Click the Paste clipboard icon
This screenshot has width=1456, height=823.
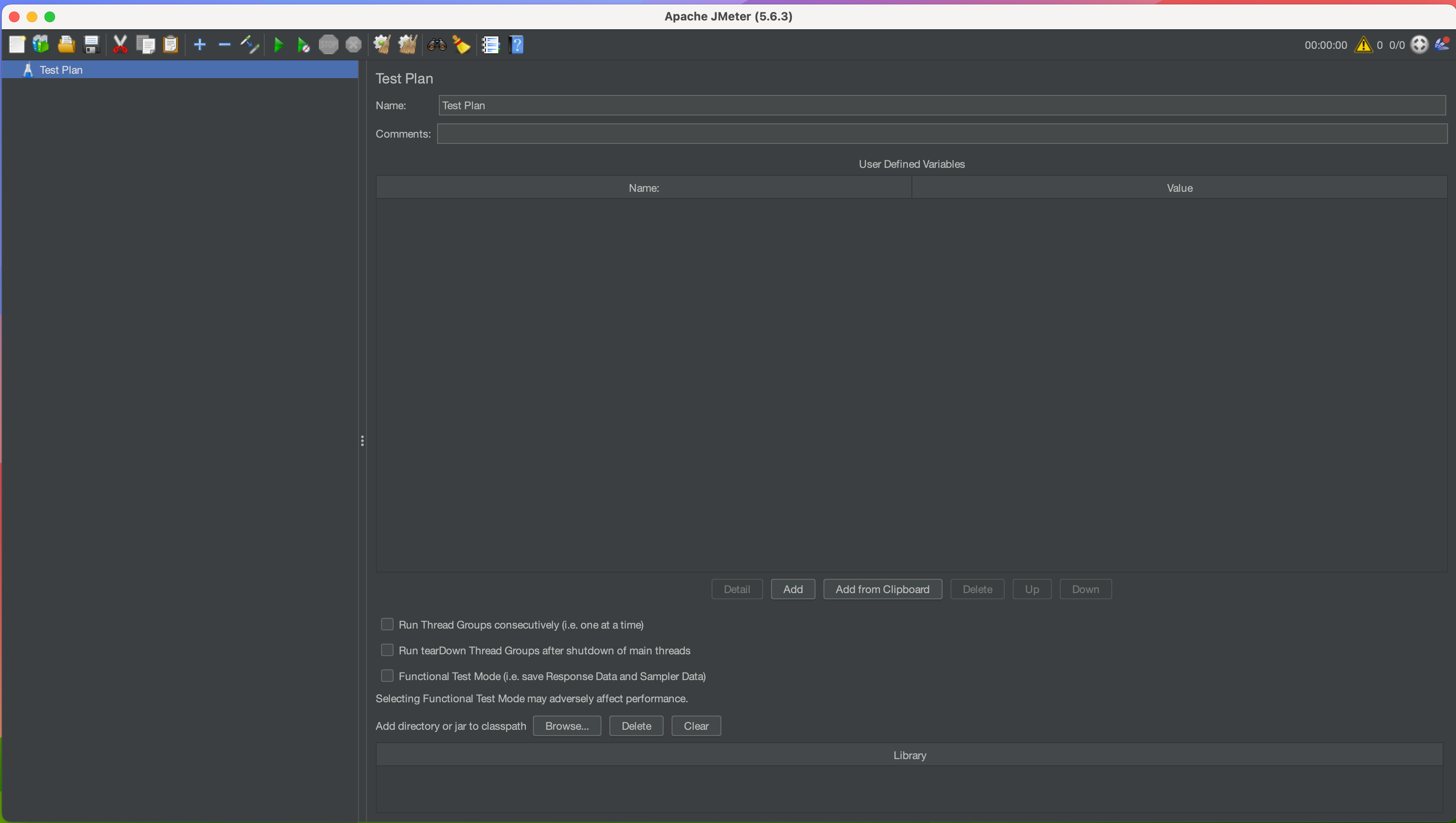pyautogui.click(x=170, y=45)
